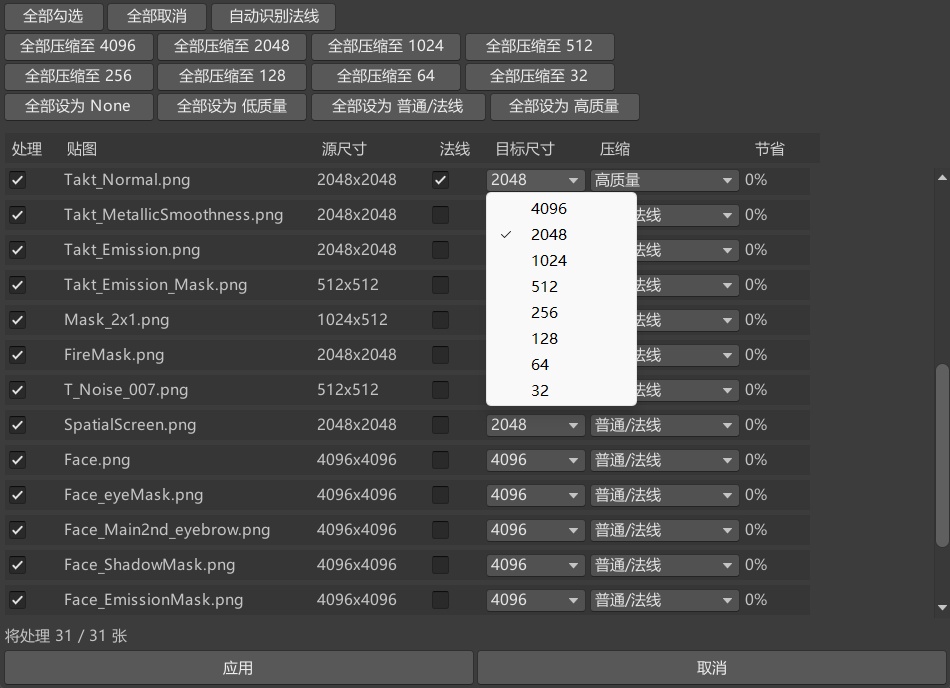
Task: Click 取消 to cancel dialog
Action: coord(712,668)
